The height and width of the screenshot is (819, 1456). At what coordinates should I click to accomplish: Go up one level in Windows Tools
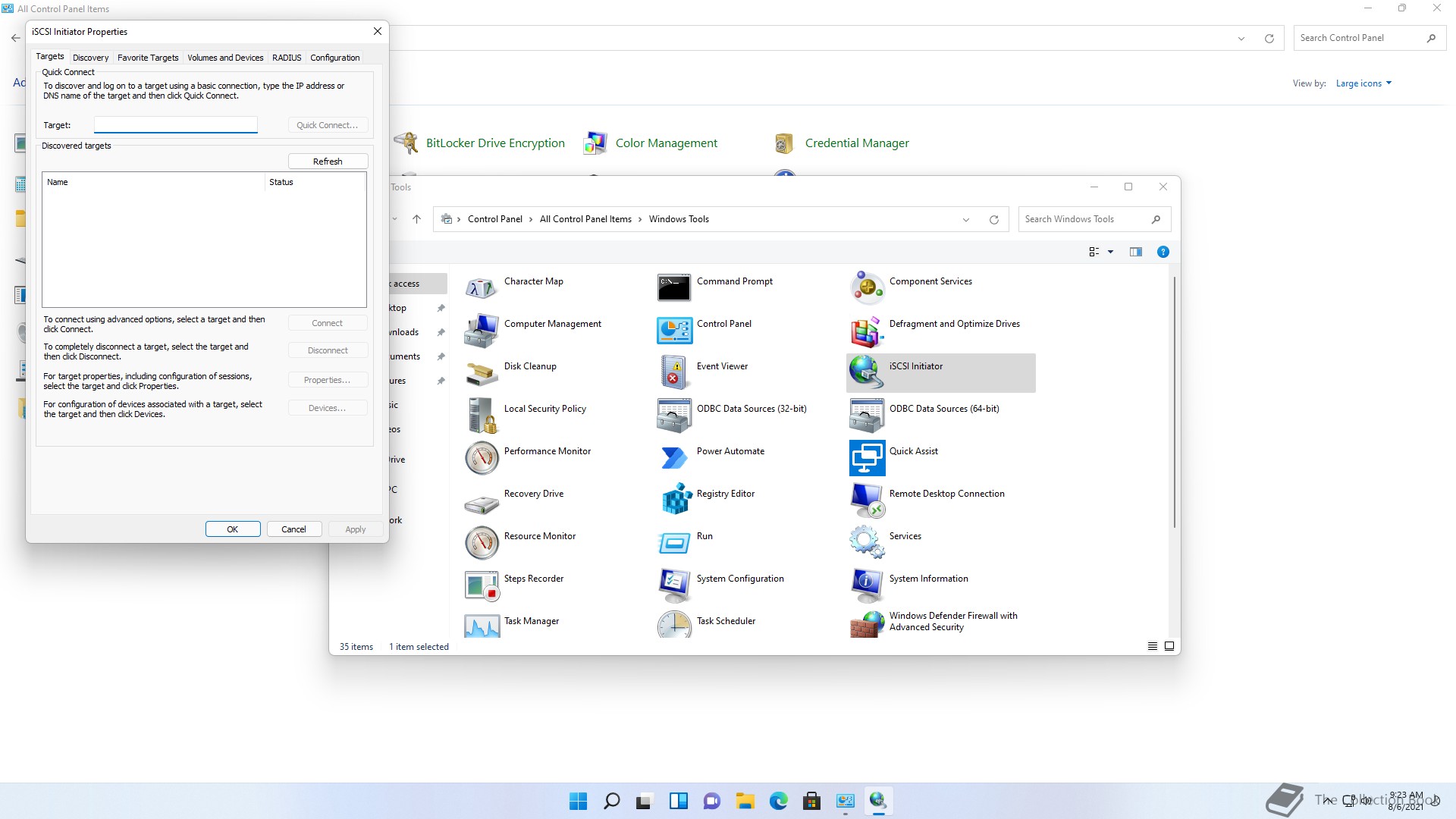[416, 219]
